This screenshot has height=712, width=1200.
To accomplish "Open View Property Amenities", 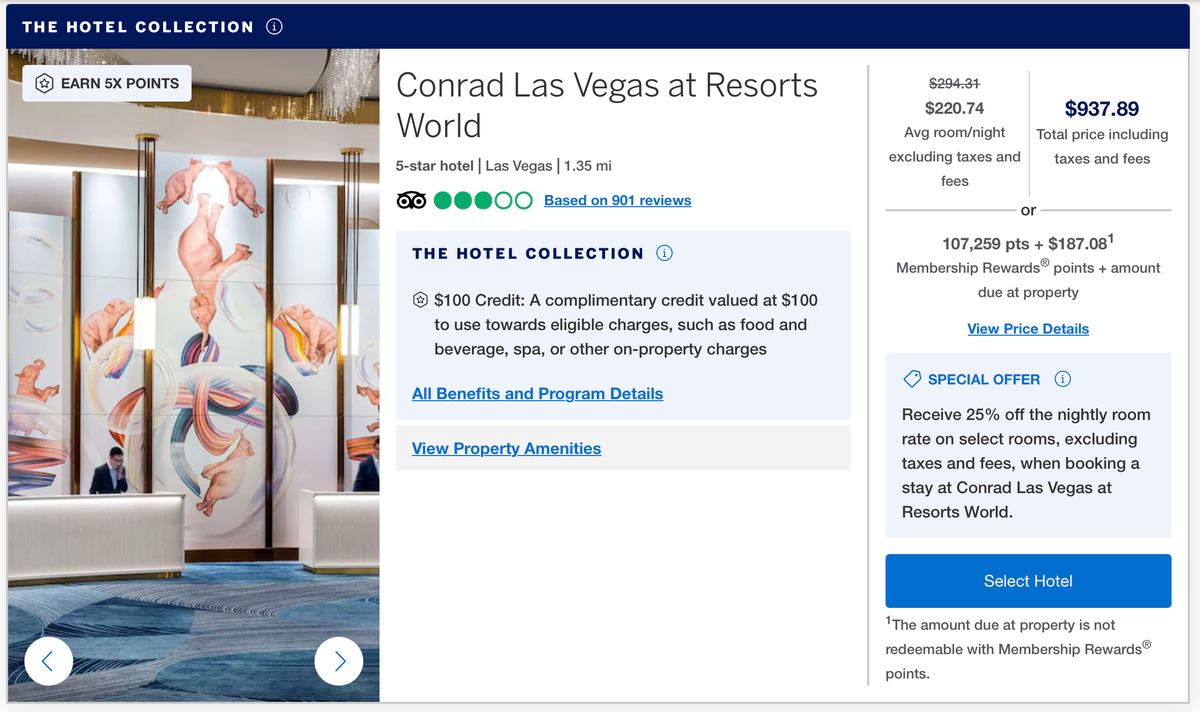I will (506, 448).
